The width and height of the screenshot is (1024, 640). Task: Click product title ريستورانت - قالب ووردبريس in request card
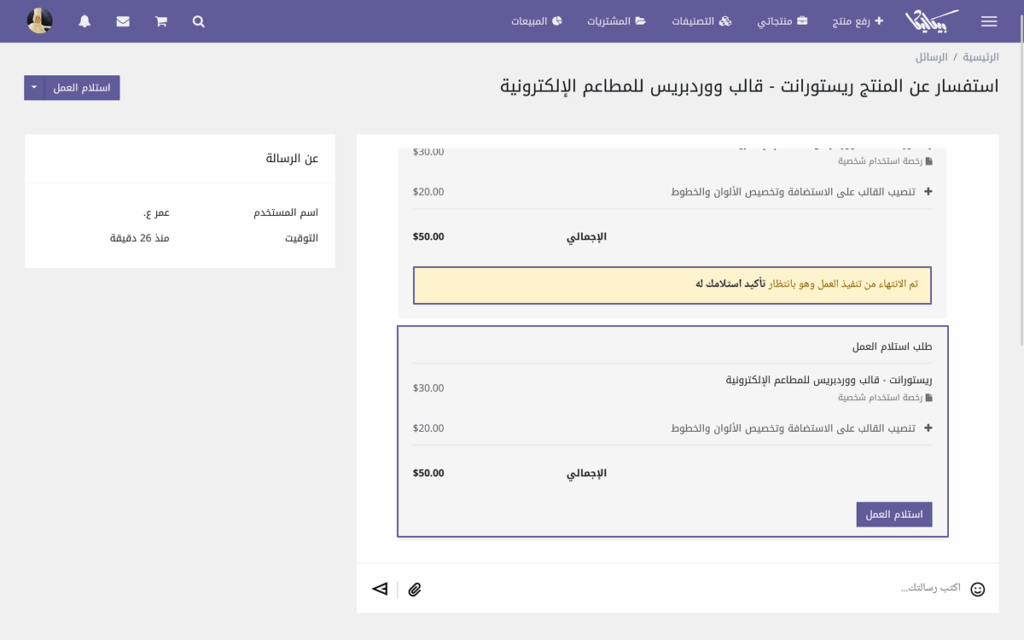pyautogui.click(x=829, y=380)
